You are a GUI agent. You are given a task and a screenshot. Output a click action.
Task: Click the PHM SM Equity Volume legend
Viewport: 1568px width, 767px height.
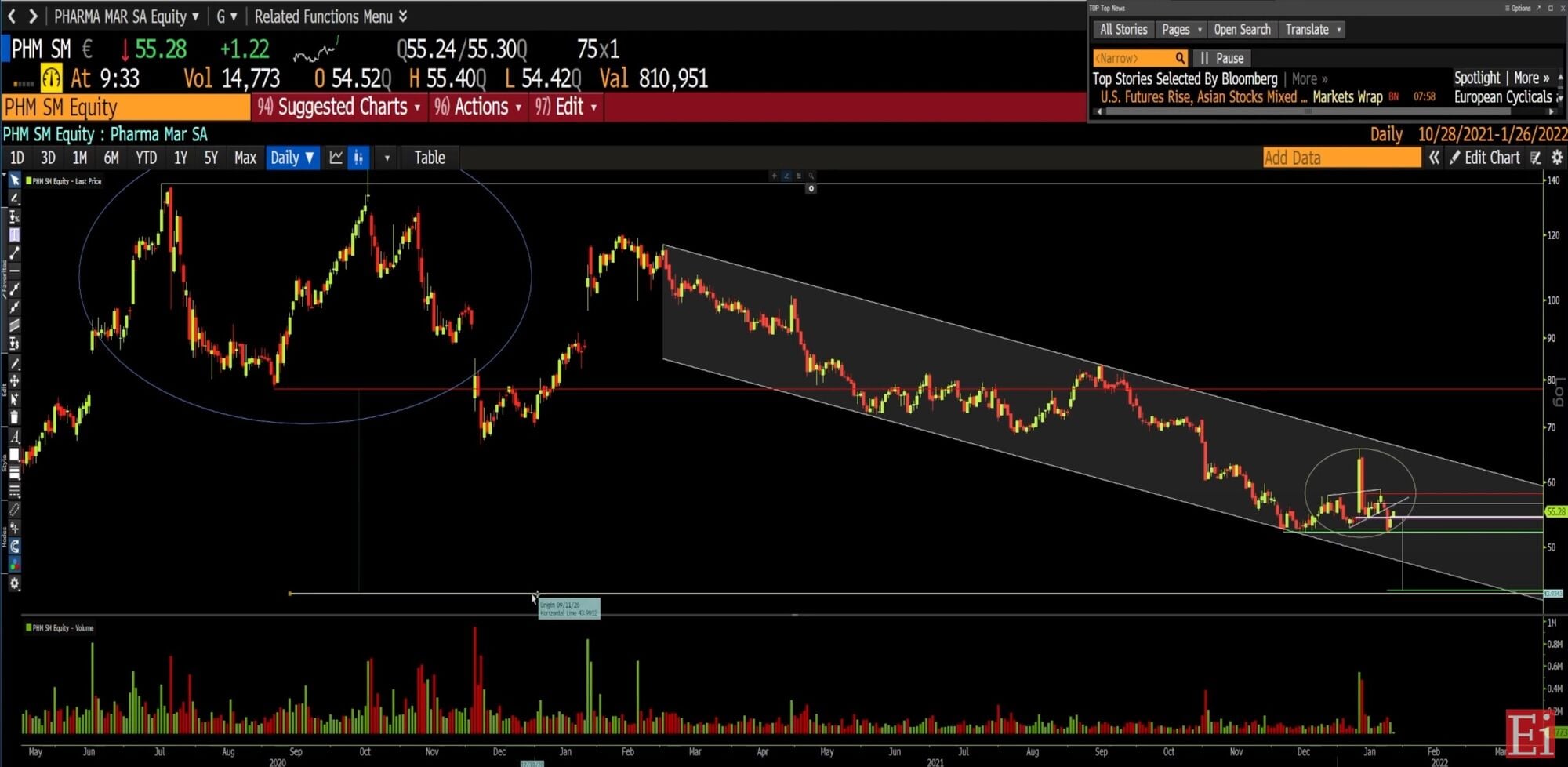(x=60, y=627)
